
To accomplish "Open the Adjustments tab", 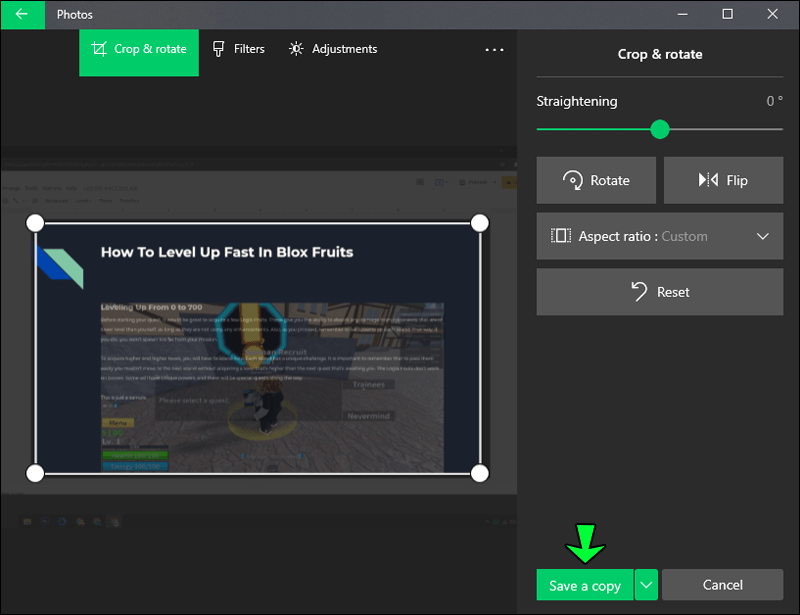I will (333, 49).
